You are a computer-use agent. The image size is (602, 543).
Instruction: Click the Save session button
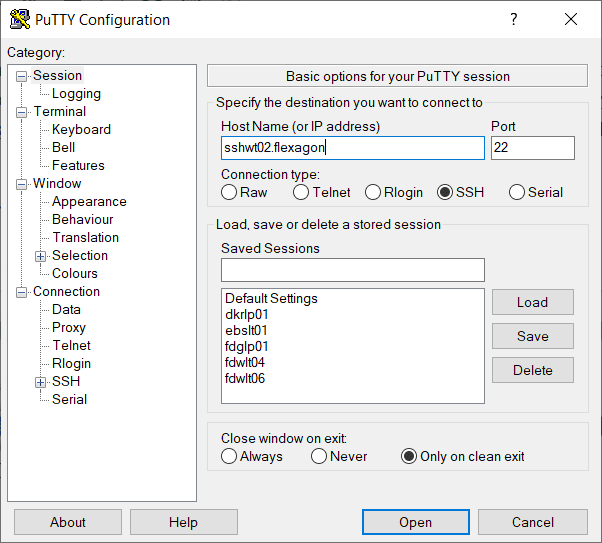click(x=533, y=336)
